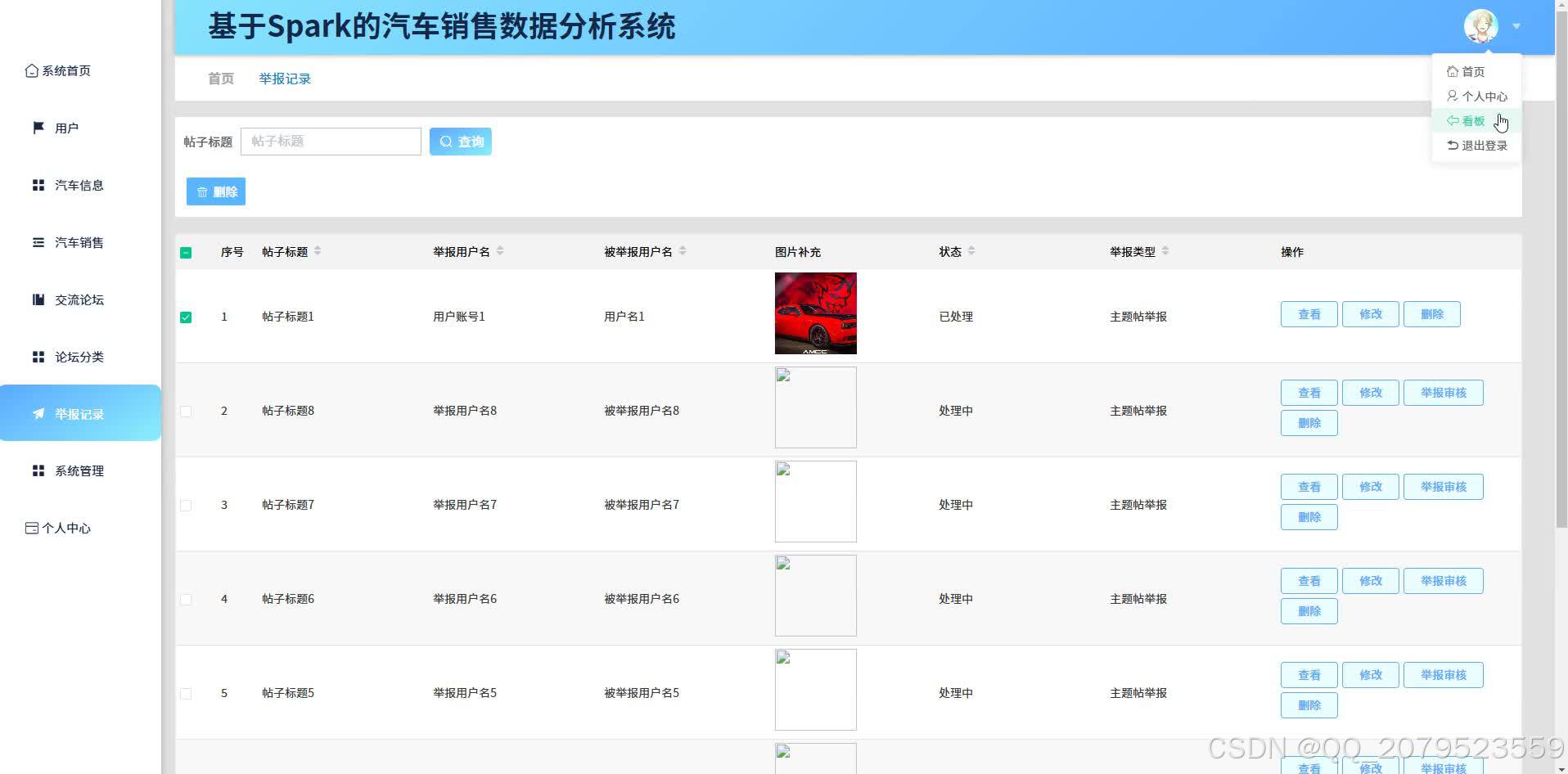Open the broken image thumbnail in 帖子标题8 row
The width and height of the screenshot is (1568, 774).
816,407
